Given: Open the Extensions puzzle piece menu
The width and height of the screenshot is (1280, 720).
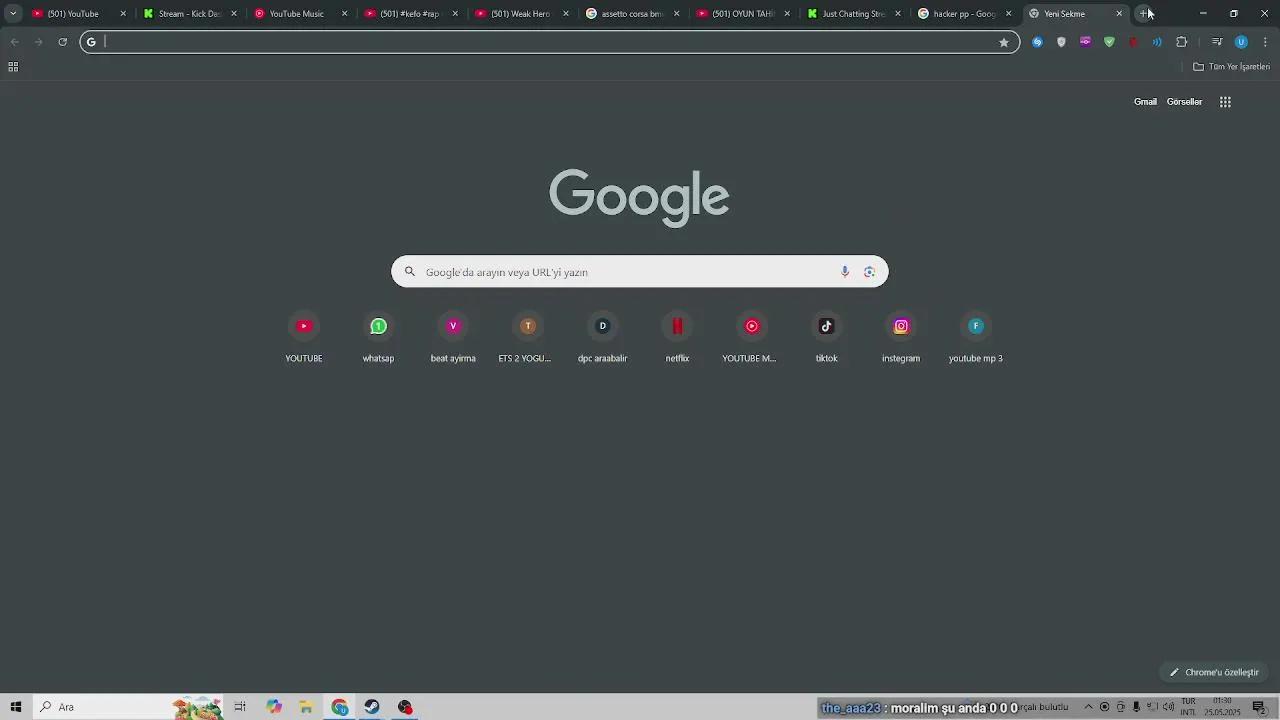Looking at the screenshot, I should (1182, 42).
